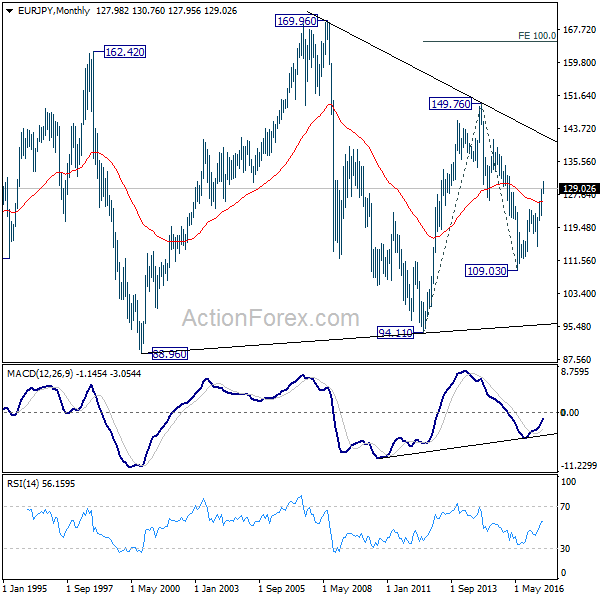The height and width of the screenshot is (600, 600).
Task: Click the 162.420 peak price label
Action: pos(125,52)
